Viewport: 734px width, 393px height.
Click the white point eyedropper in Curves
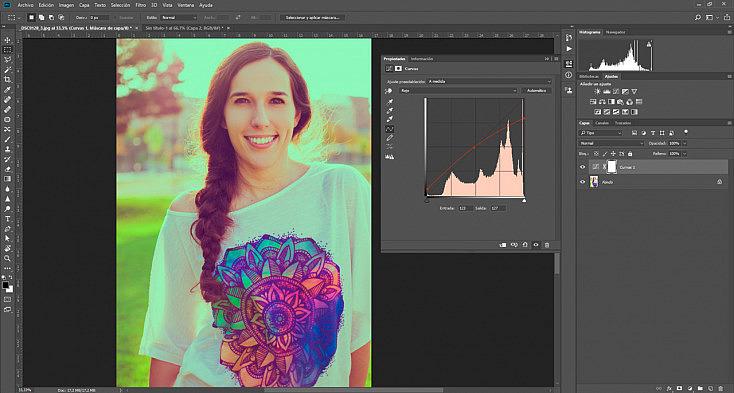coord(389,119)
